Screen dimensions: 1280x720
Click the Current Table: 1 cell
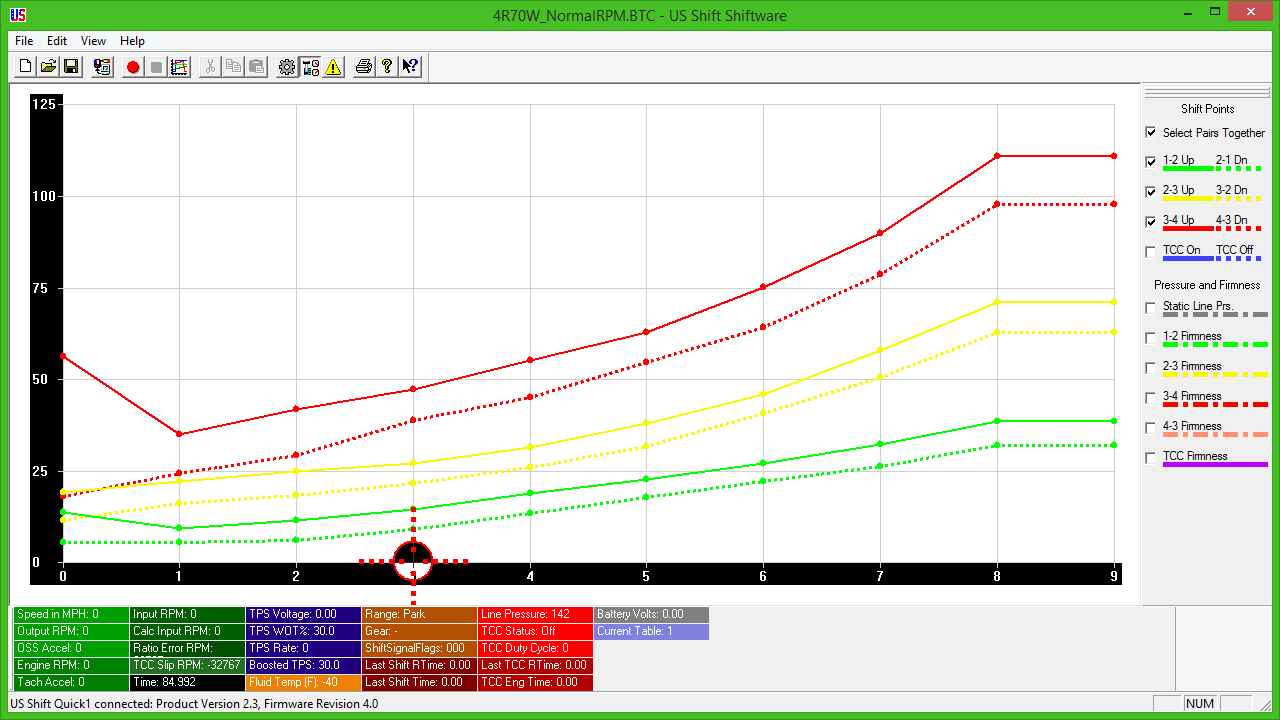click(651, 631)
